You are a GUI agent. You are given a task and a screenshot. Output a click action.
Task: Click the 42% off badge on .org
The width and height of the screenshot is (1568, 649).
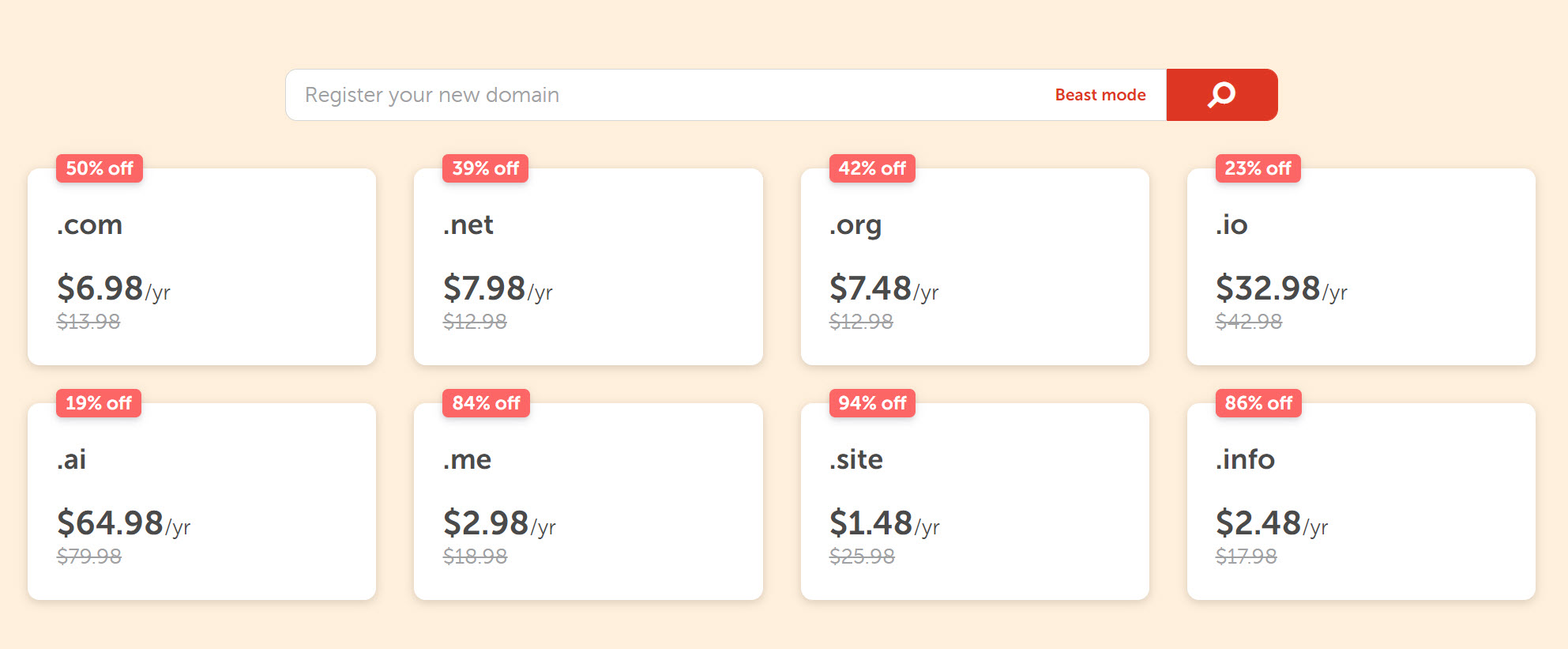[872, 168]
